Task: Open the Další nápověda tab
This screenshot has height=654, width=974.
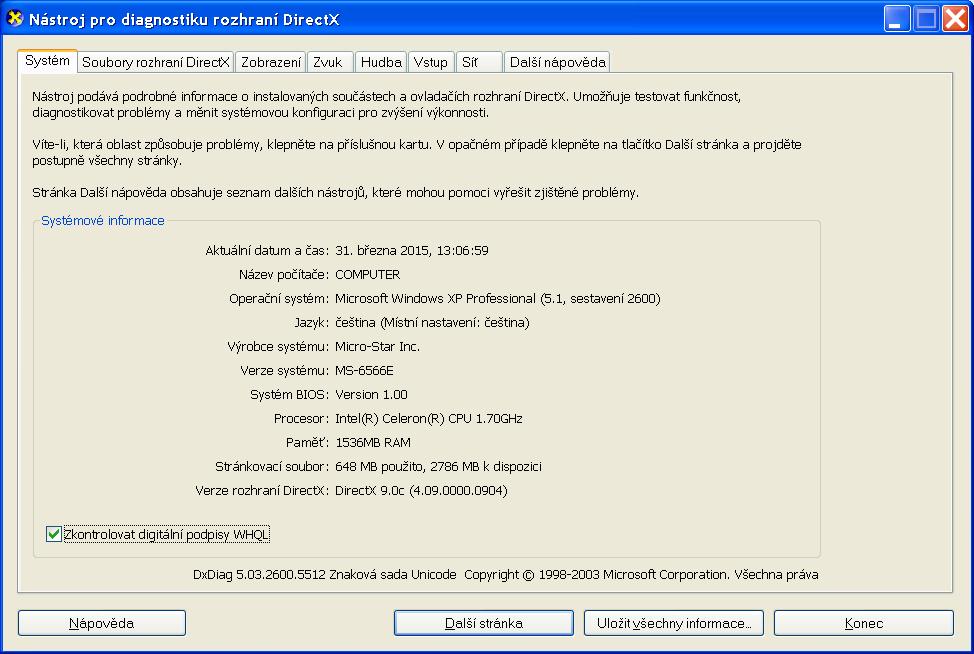Action: (x=557, y=62)
